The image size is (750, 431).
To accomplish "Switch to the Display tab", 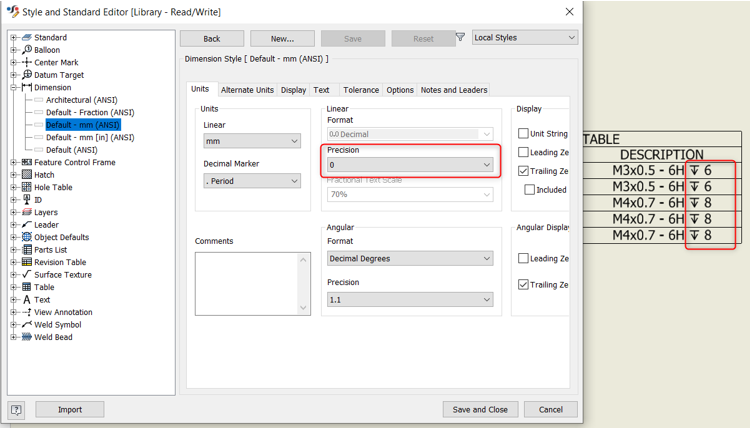I will point(293,90).
